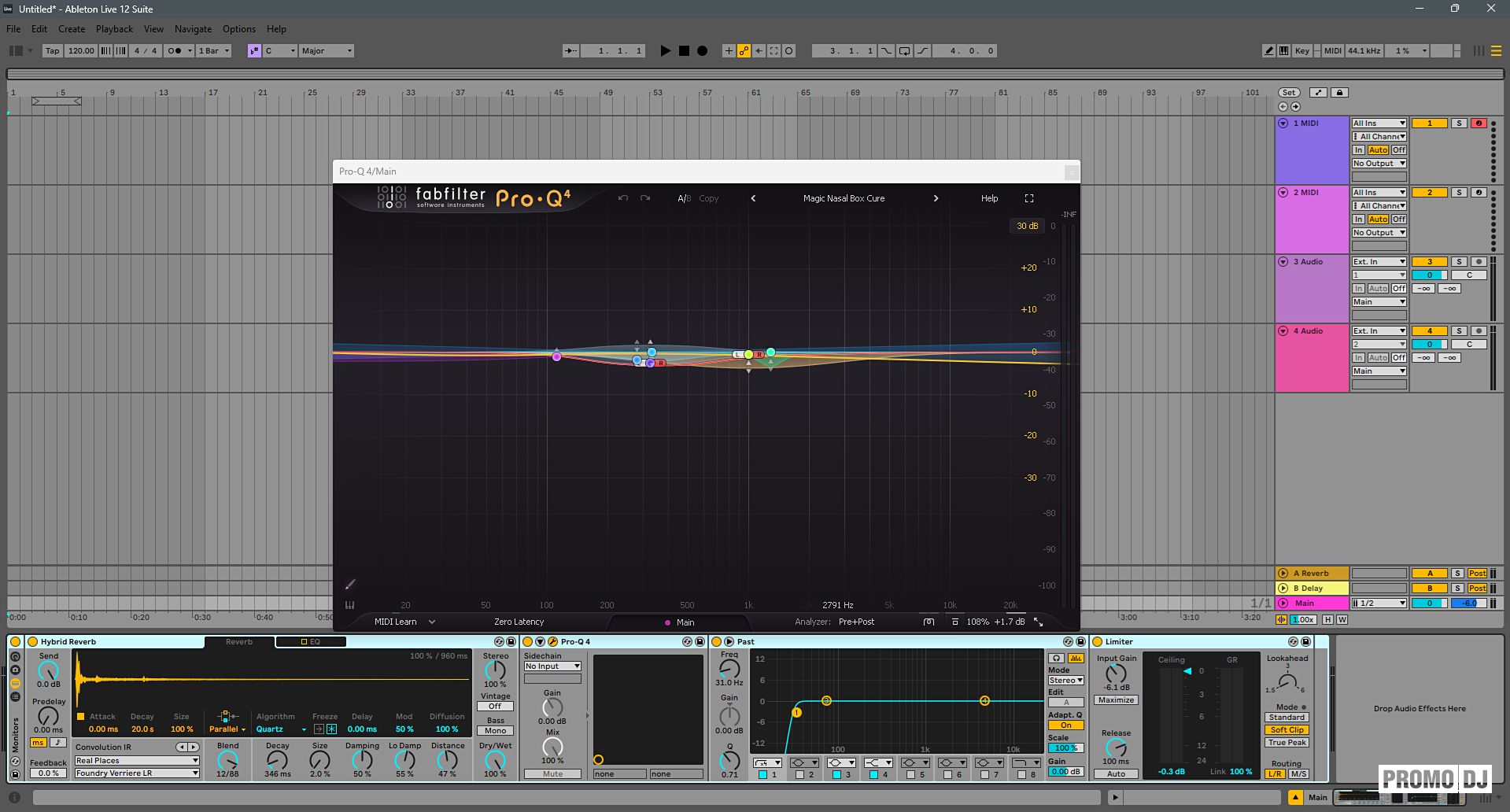Toggle the arrangement lock icon
The image size is (1510, 812).
(1339, 93)
